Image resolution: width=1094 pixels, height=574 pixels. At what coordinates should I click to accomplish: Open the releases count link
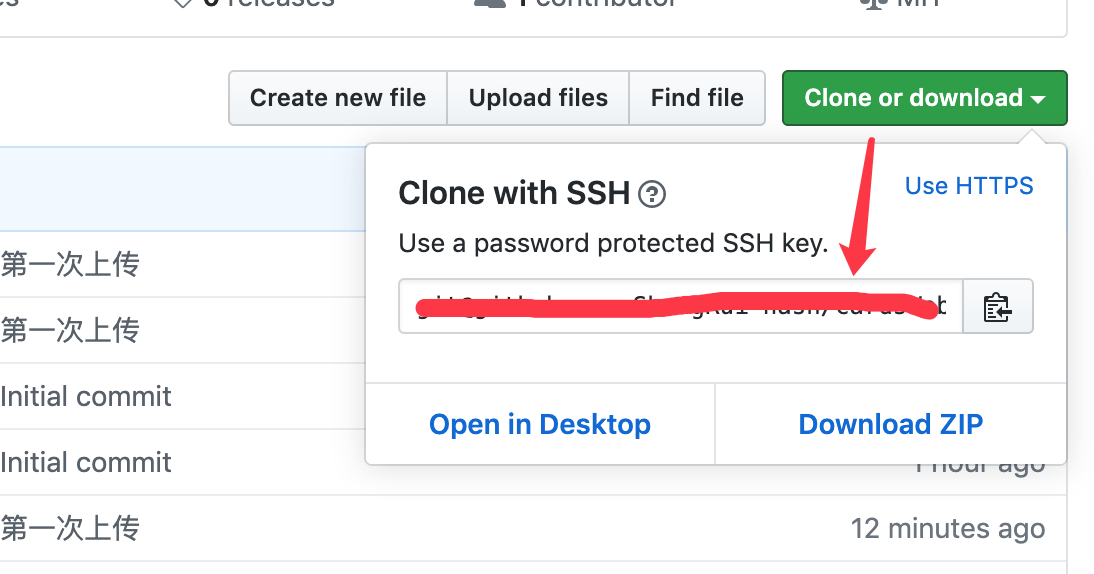255,2
